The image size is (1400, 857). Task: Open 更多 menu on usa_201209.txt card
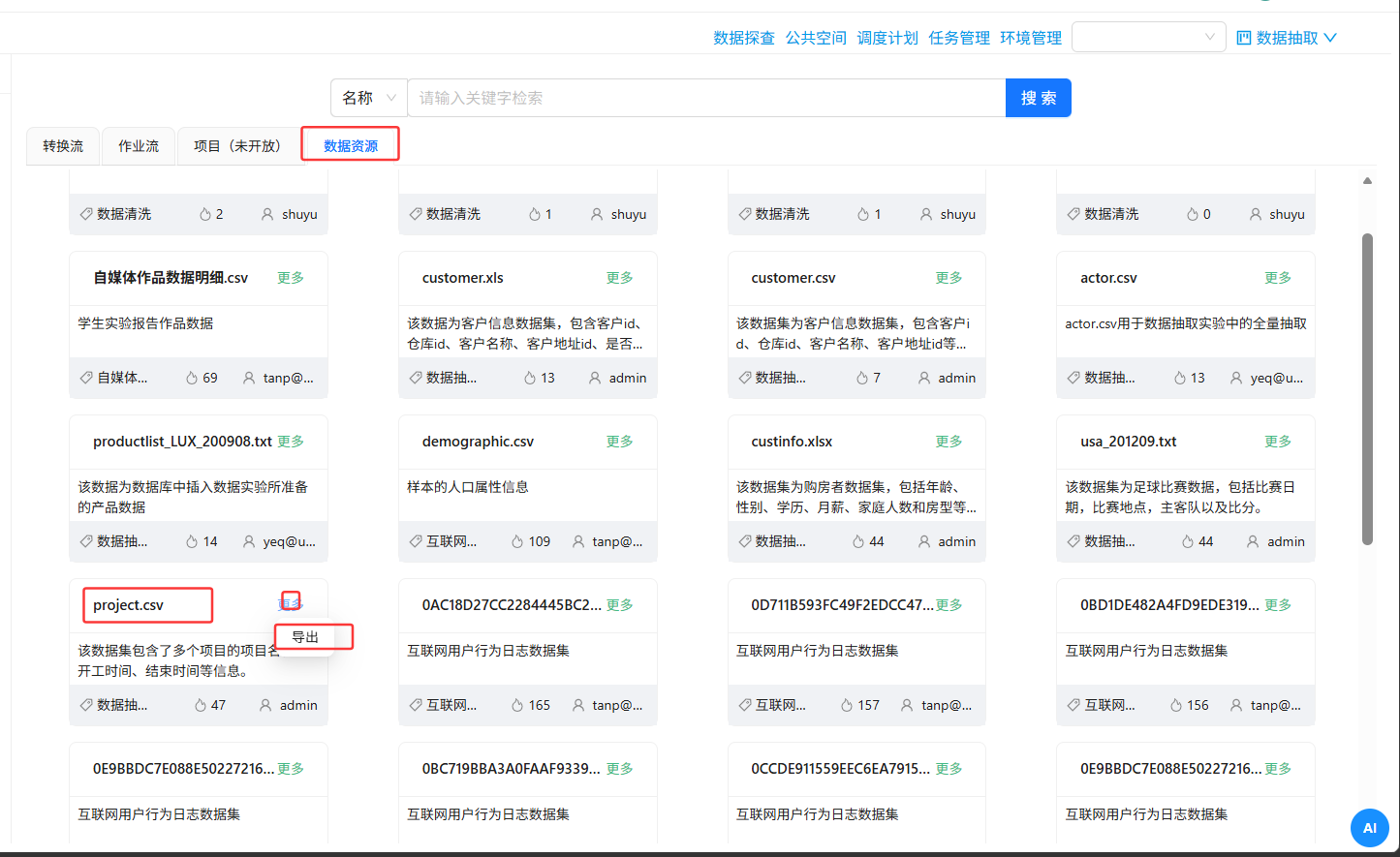coord(1278,442)
